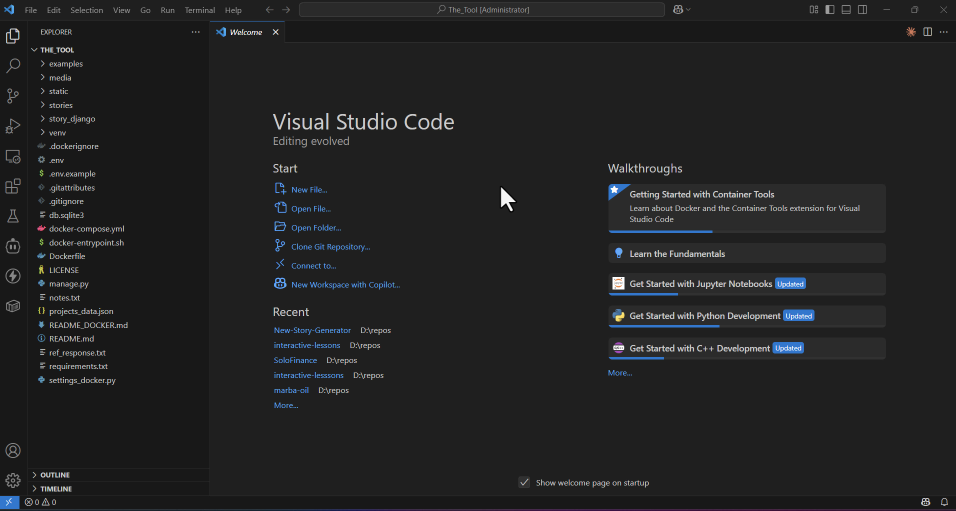Uncheck Show welcome page on startup

[524, 483]
